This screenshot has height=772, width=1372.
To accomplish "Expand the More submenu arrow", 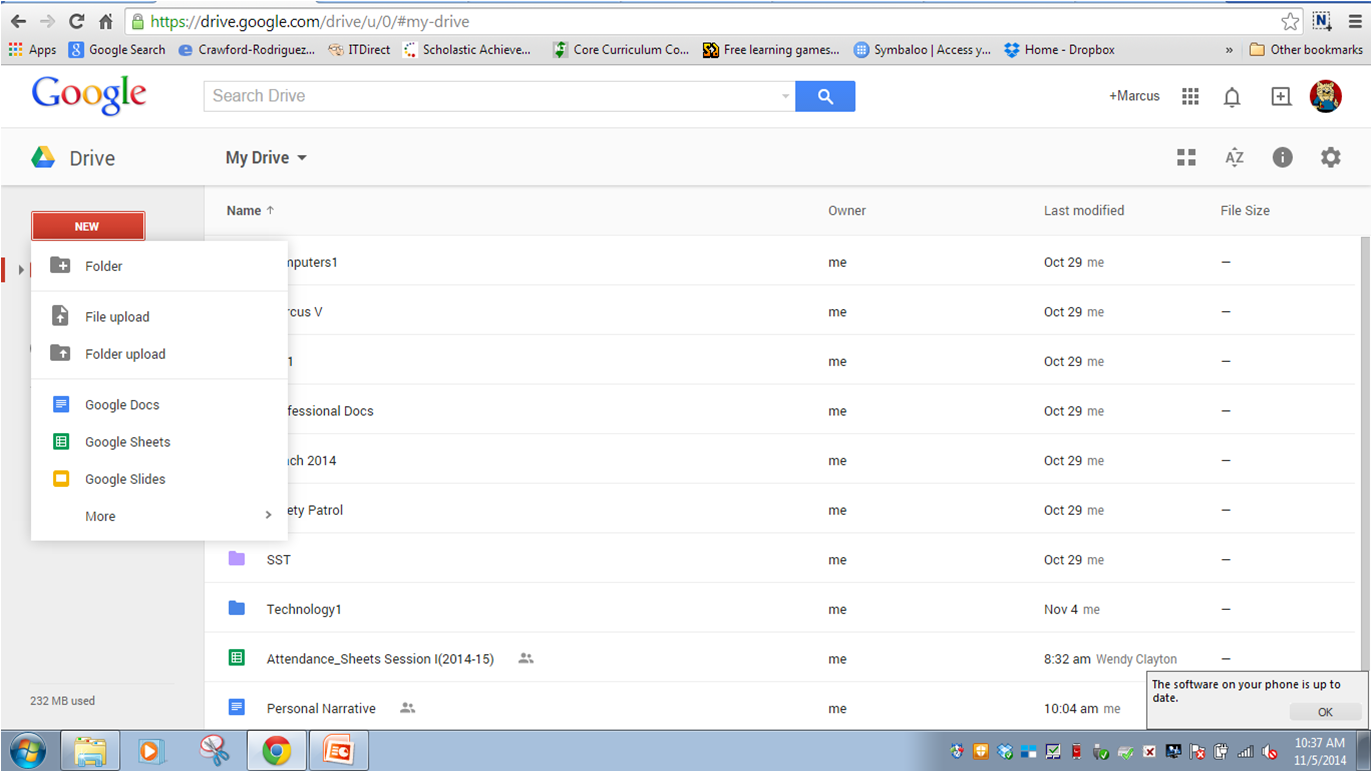I will click(268, 516).
